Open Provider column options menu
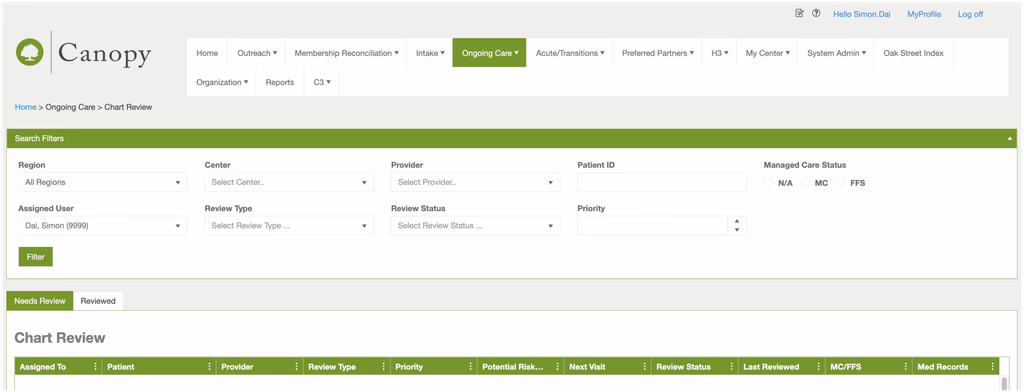This screenshot has height=392, width=1024. [x=296, y=367]
